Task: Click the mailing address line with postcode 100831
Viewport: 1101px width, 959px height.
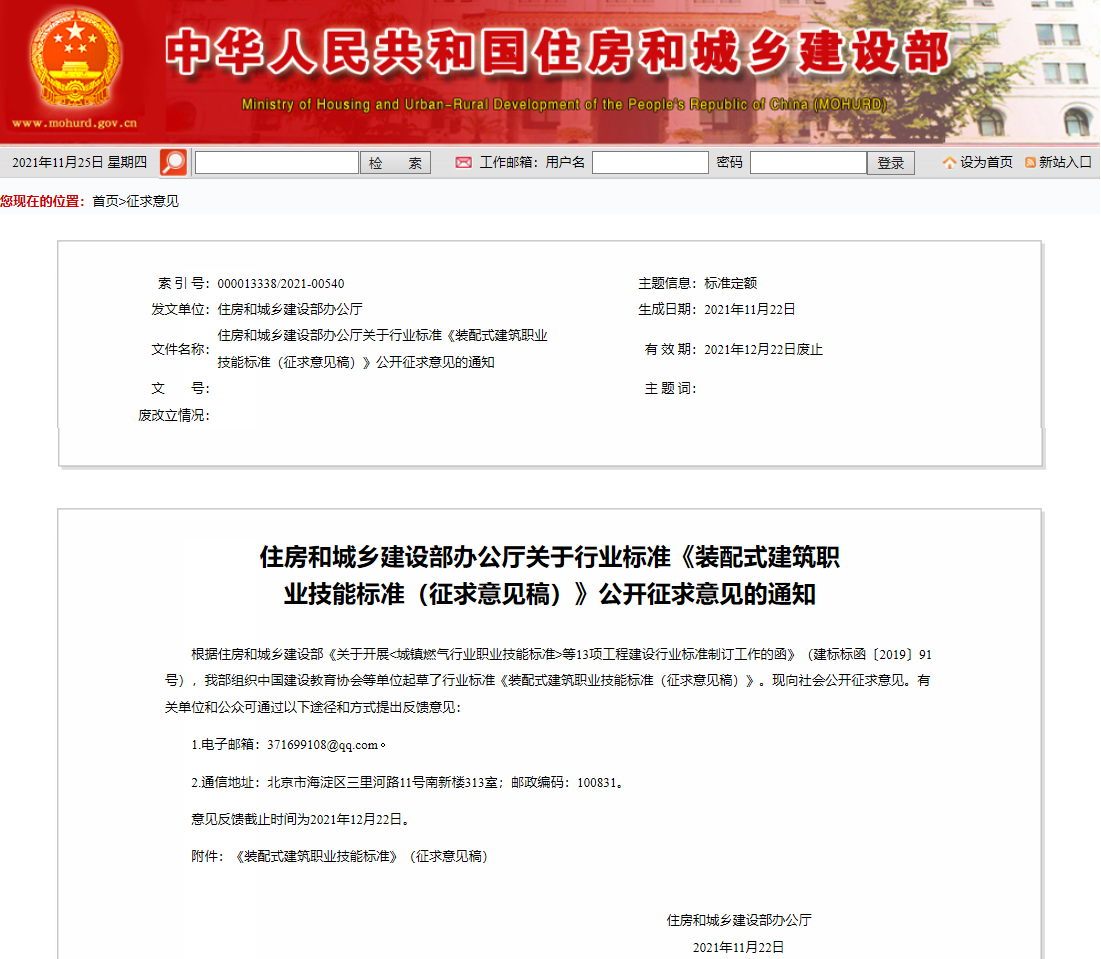Action: tap(407, 783)
